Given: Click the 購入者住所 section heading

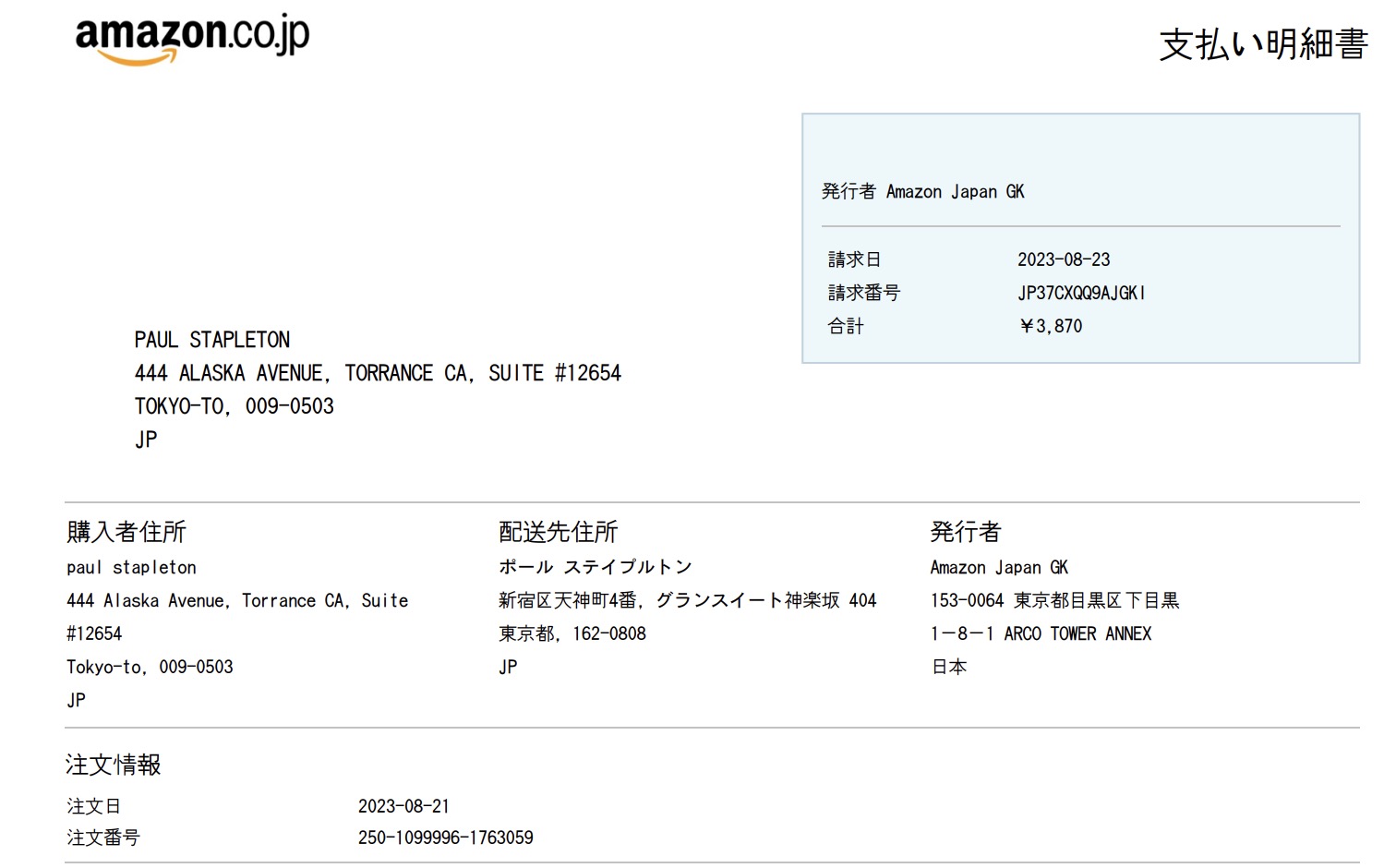Looking at the screenshot, I should [126, 532].
